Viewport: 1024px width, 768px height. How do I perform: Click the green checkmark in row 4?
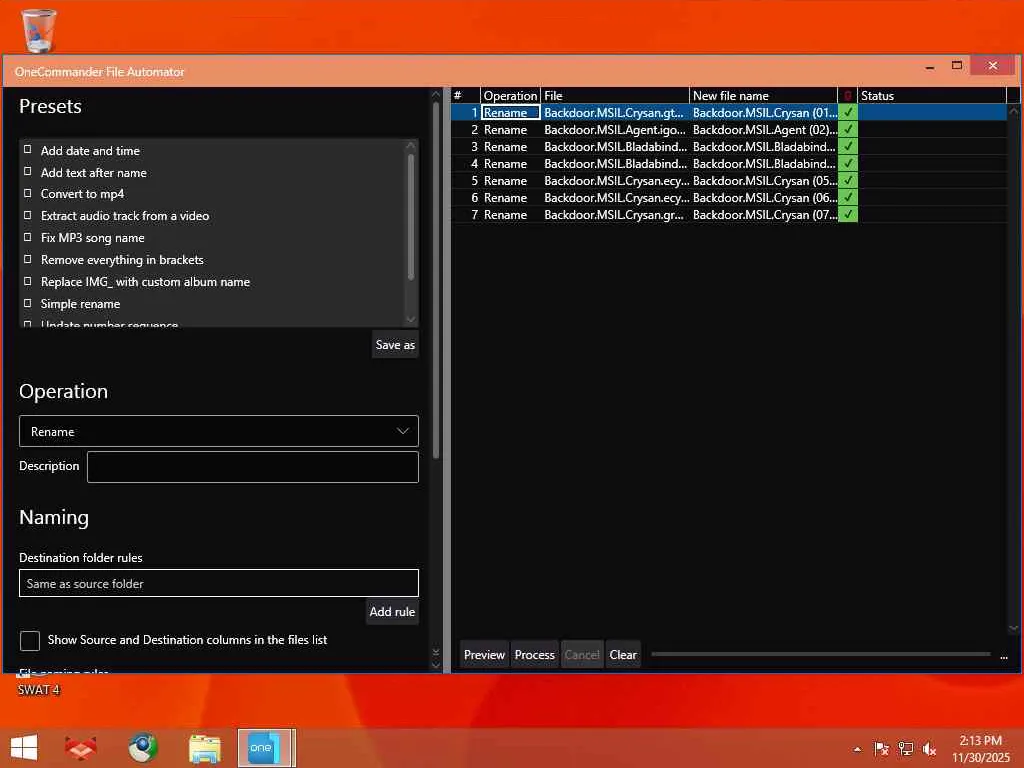tap(848, 163)
